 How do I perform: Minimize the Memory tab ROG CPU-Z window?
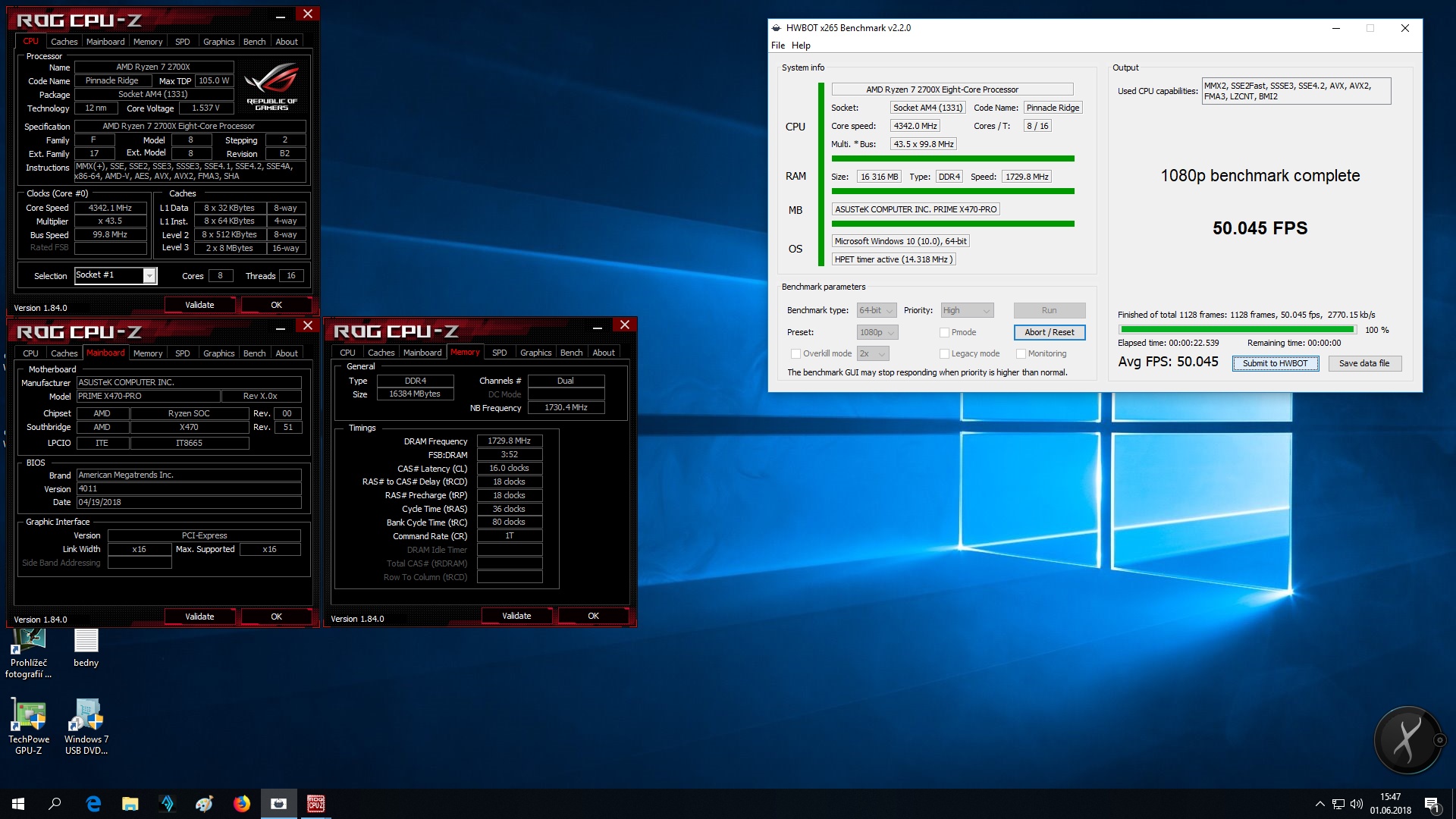pyautogui.click(x=598, y=327)
